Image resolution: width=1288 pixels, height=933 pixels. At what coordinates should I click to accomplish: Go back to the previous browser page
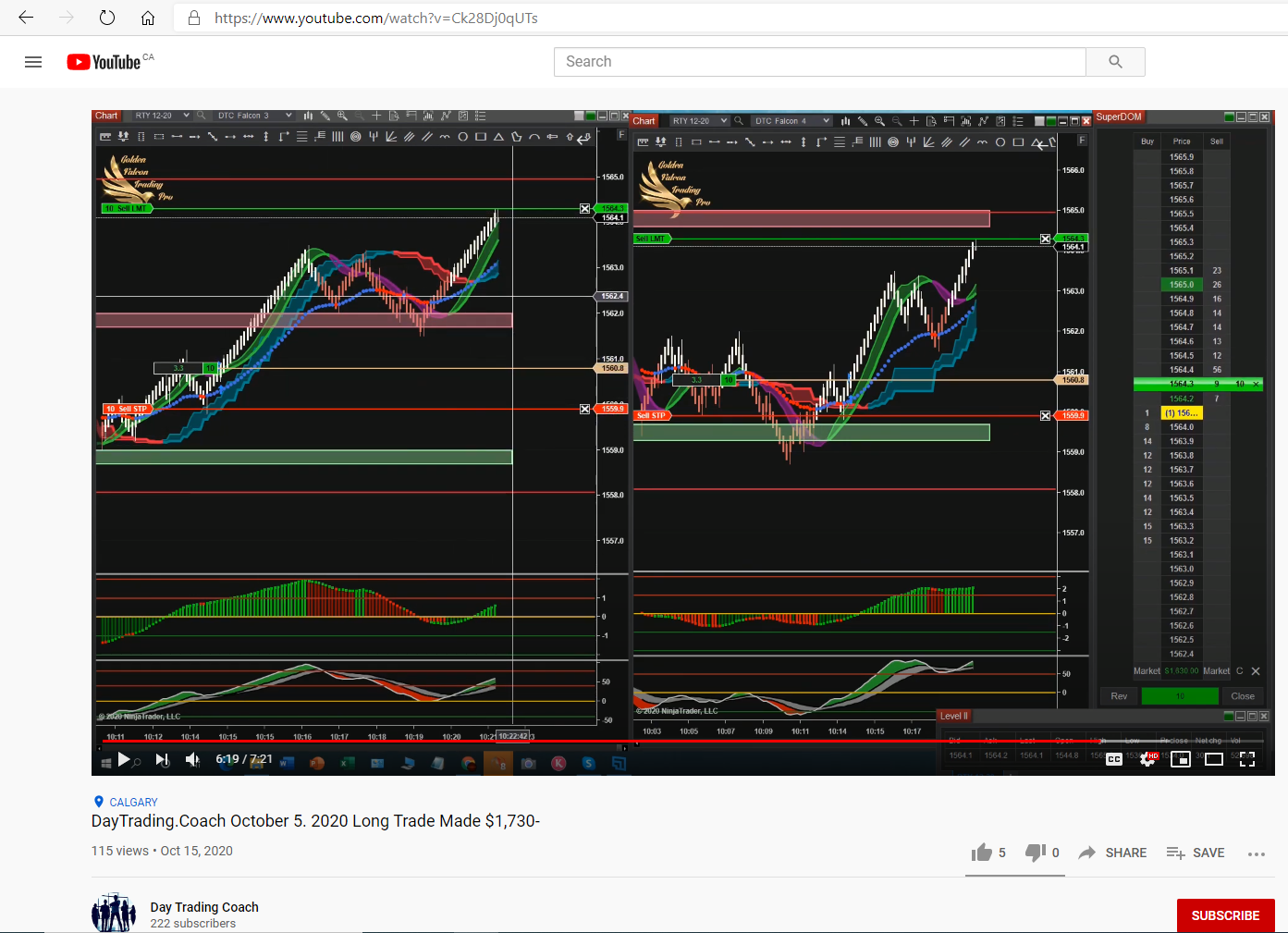26,18
